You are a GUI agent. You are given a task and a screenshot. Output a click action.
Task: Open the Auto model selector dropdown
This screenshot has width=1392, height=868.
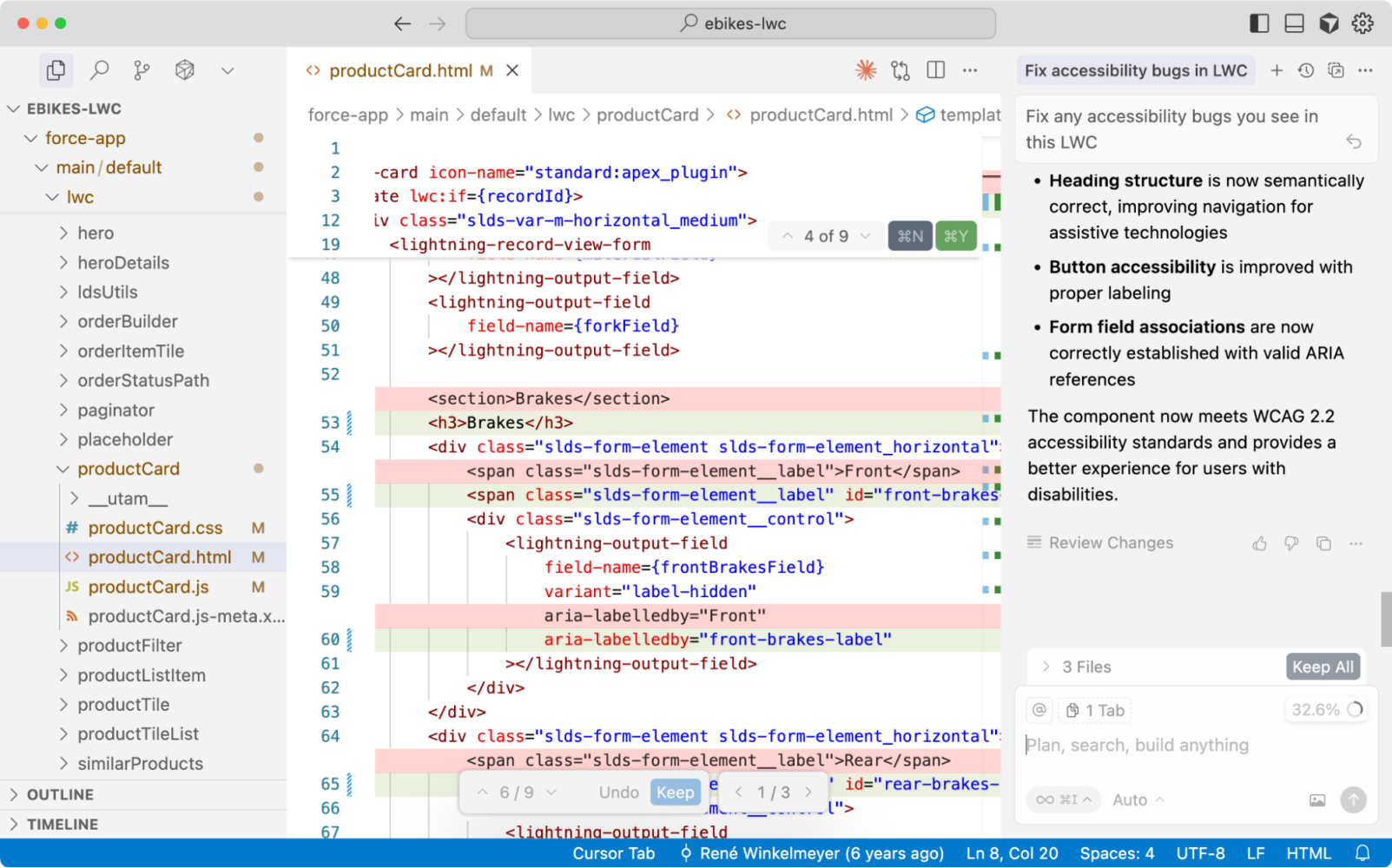tap(1136, 799)
